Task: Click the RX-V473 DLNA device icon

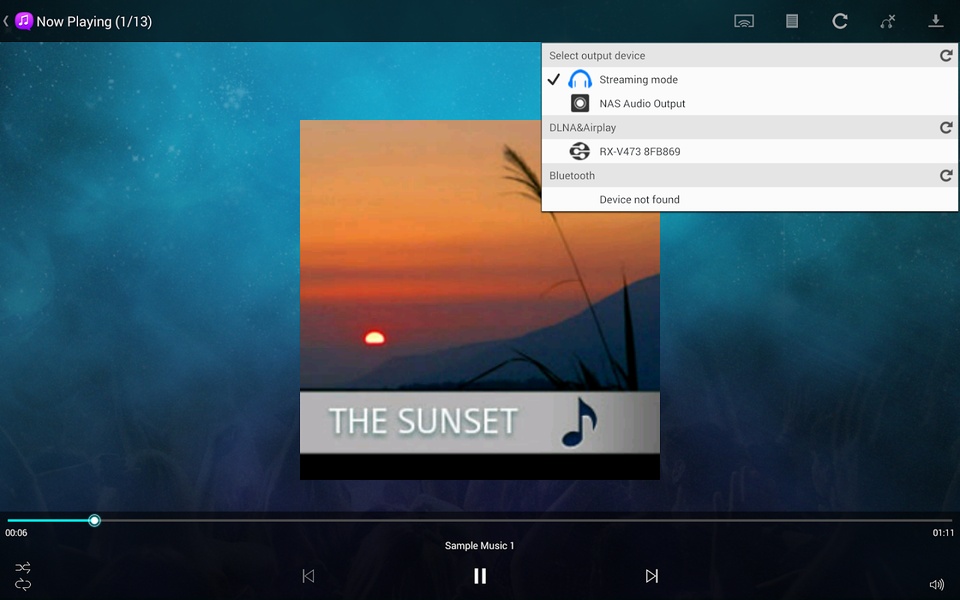Action: tap(580, 151)
